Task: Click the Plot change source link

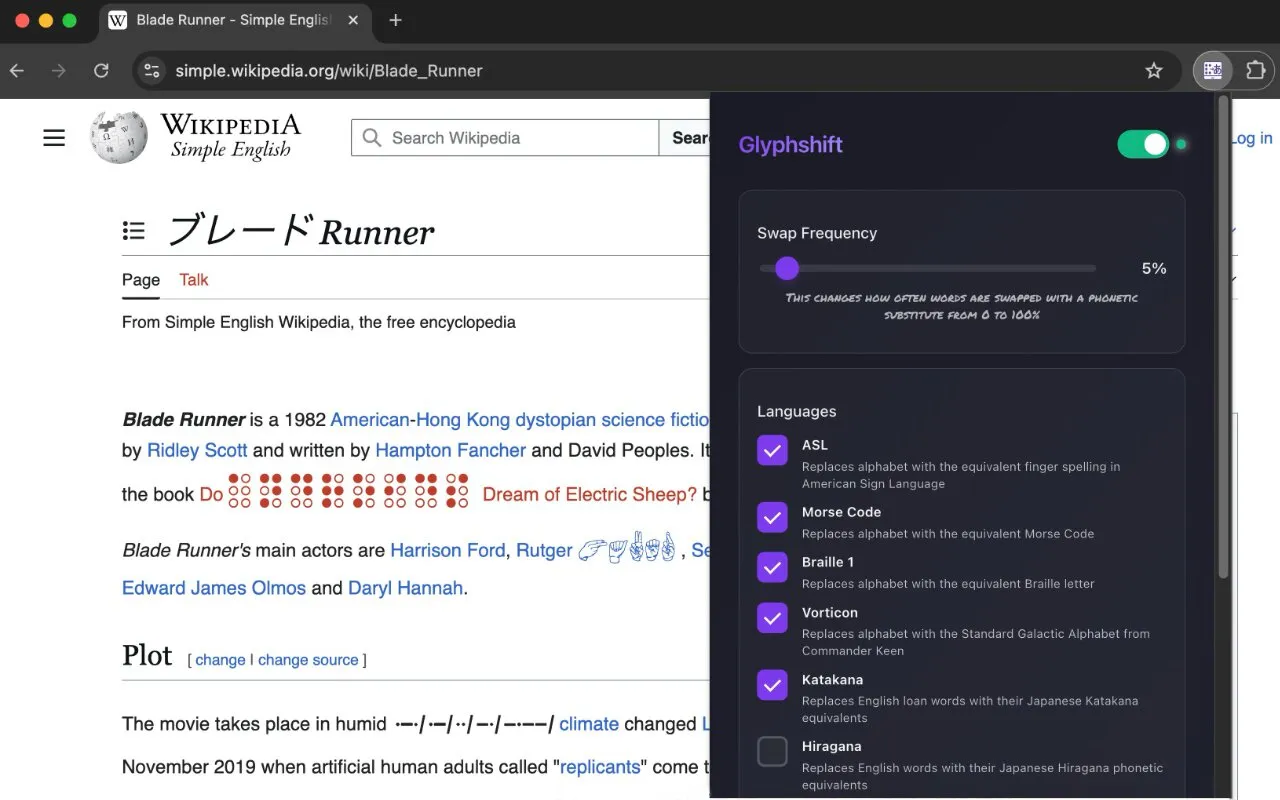Action: point(308,660)
